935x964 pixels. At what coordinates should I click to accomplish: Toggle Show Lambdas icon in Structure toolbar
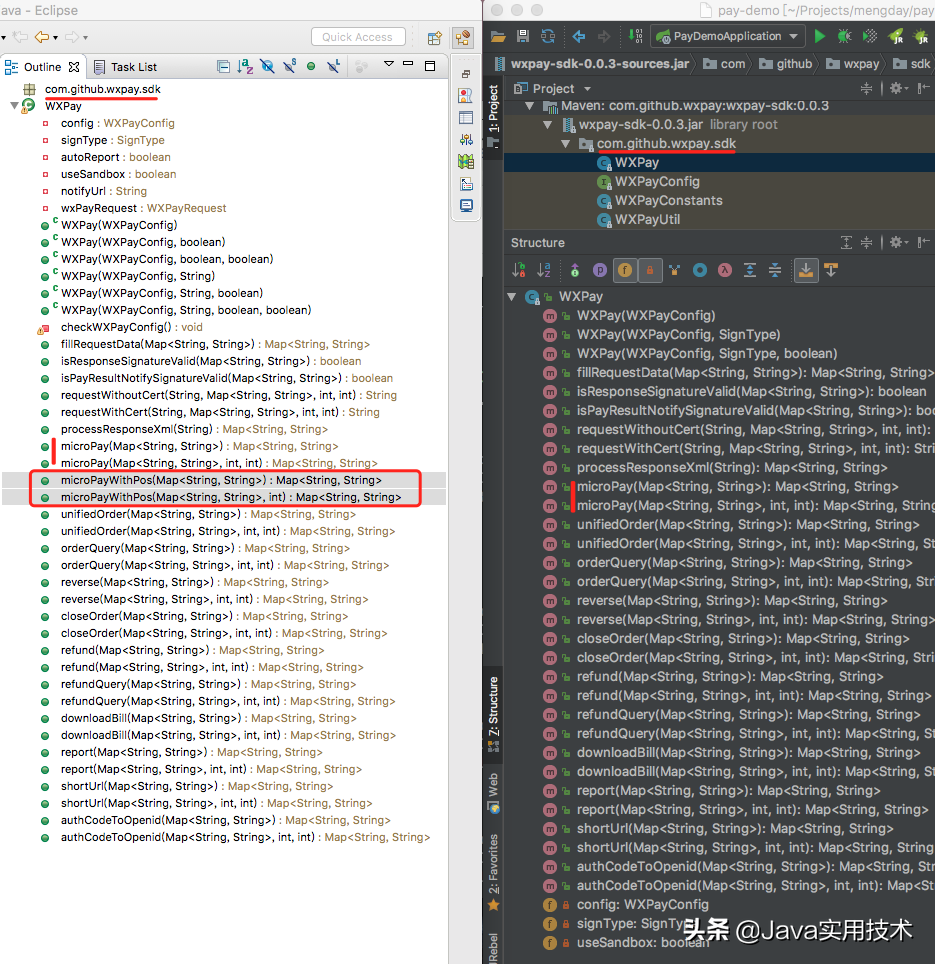tap(725, 270)
